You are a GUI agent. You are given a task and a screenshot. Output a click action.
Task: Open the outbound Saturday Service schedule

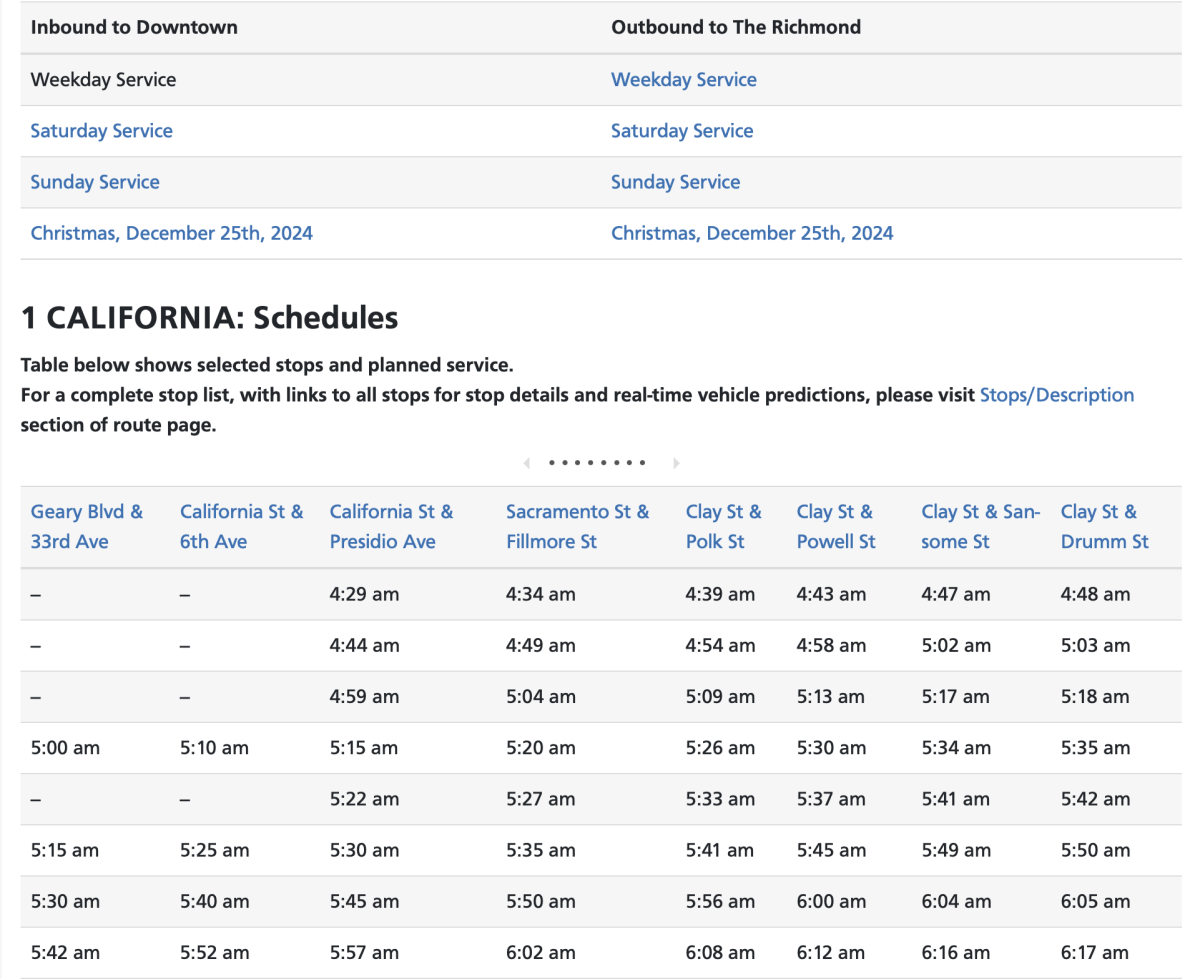tap(682, 130)
